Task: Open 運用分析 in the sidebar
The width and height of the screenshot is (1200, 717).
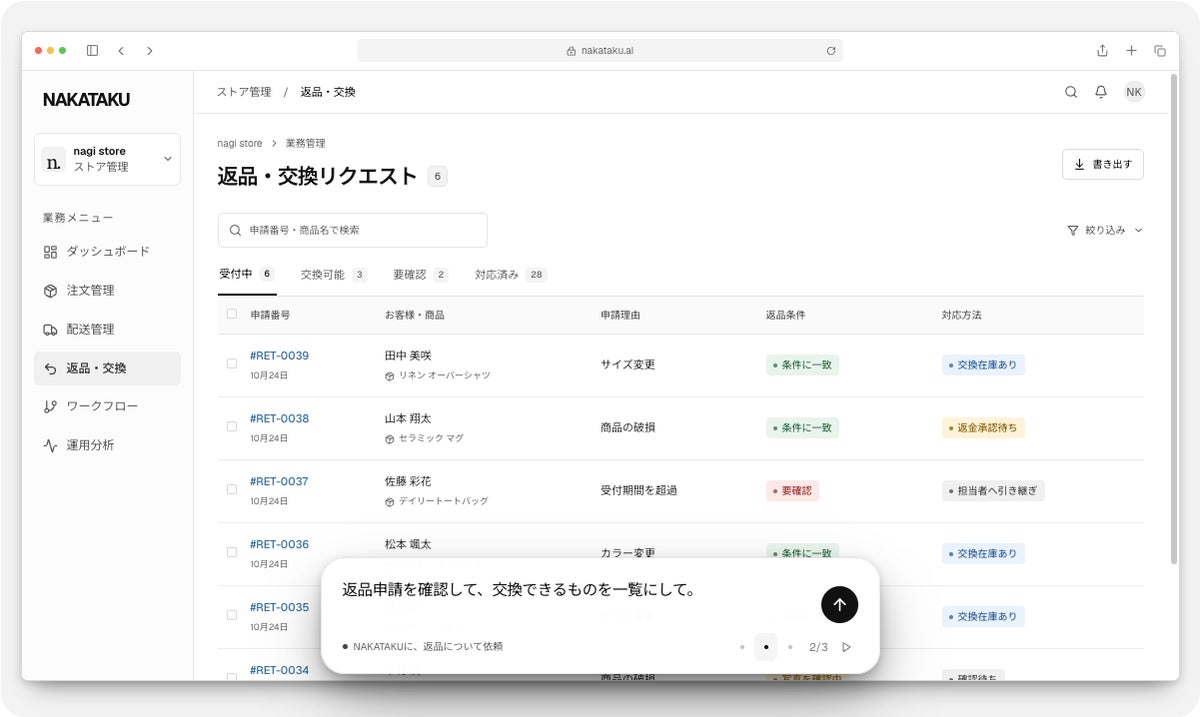Action: (x=107, y=445)
